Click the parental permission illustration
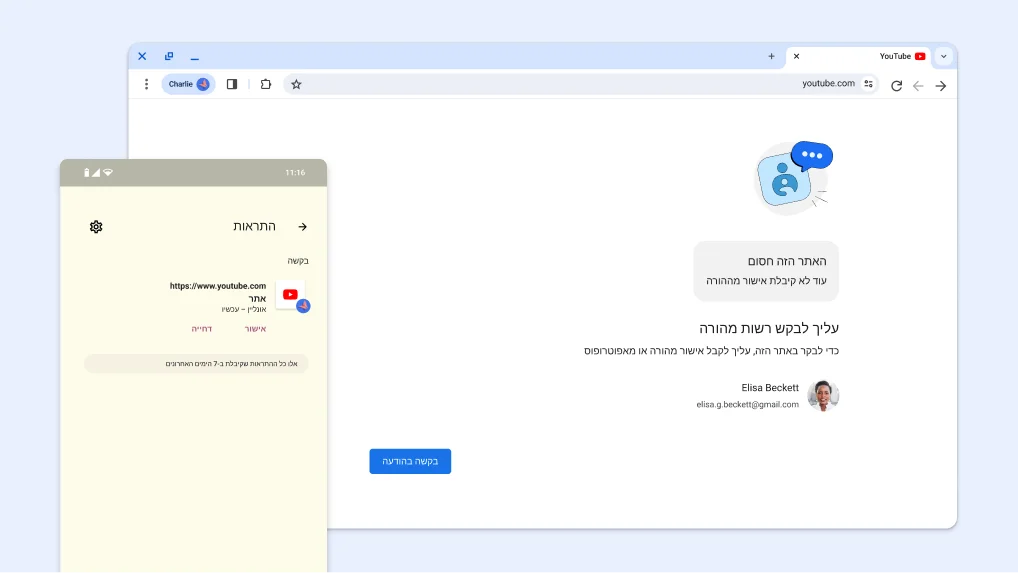1018x573 pixels. click(x=794, y=177)
